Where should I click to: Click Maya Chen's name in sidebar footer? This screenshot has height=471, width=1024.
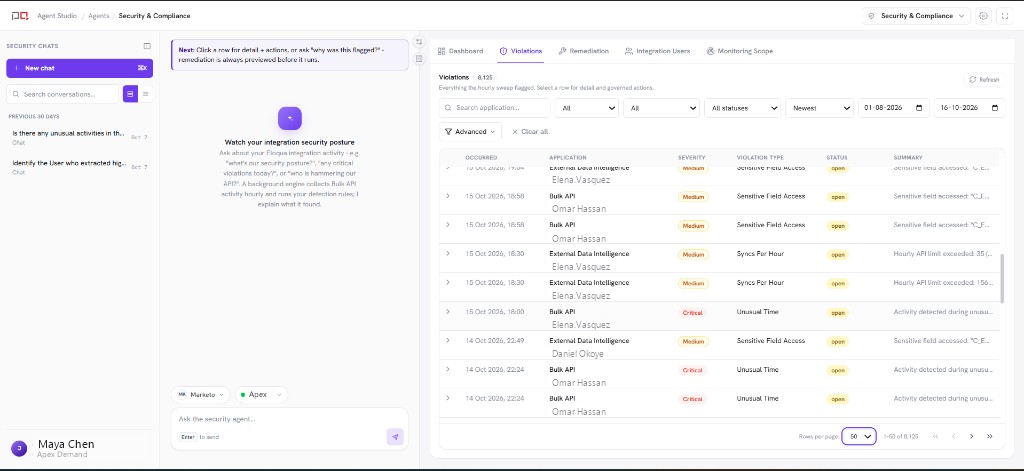(x=66, y=444)
